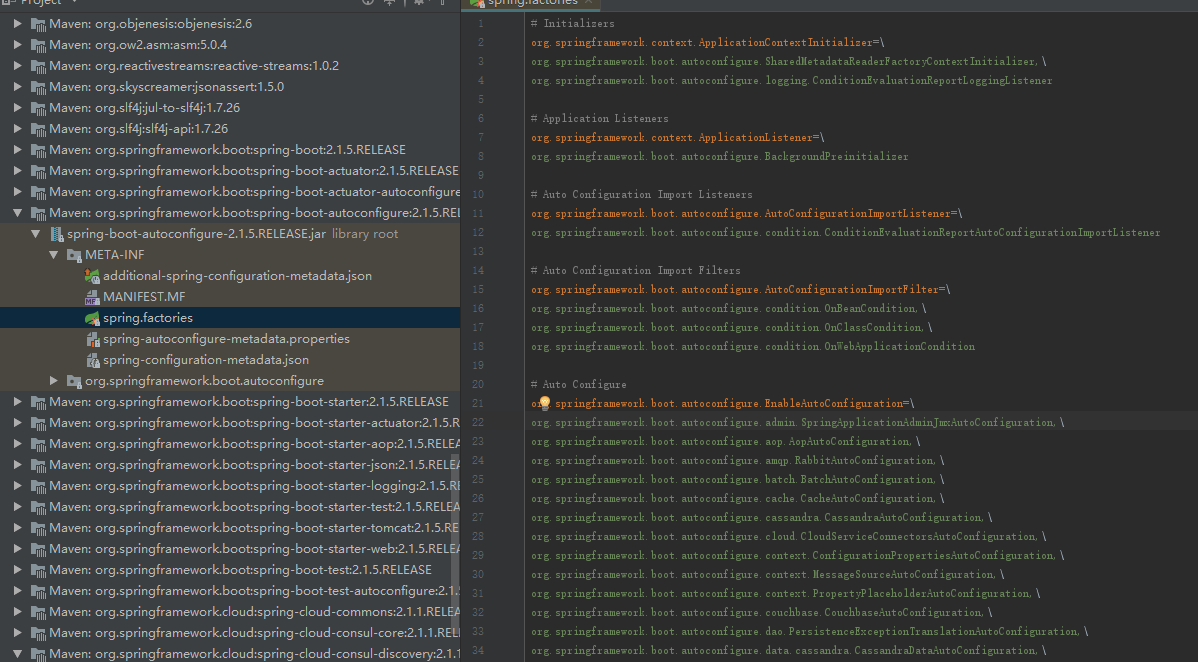Click the '# Auto Configuration Import Filters' comment
This screenshot has width=1198, height=662.
tap(636, 271)
